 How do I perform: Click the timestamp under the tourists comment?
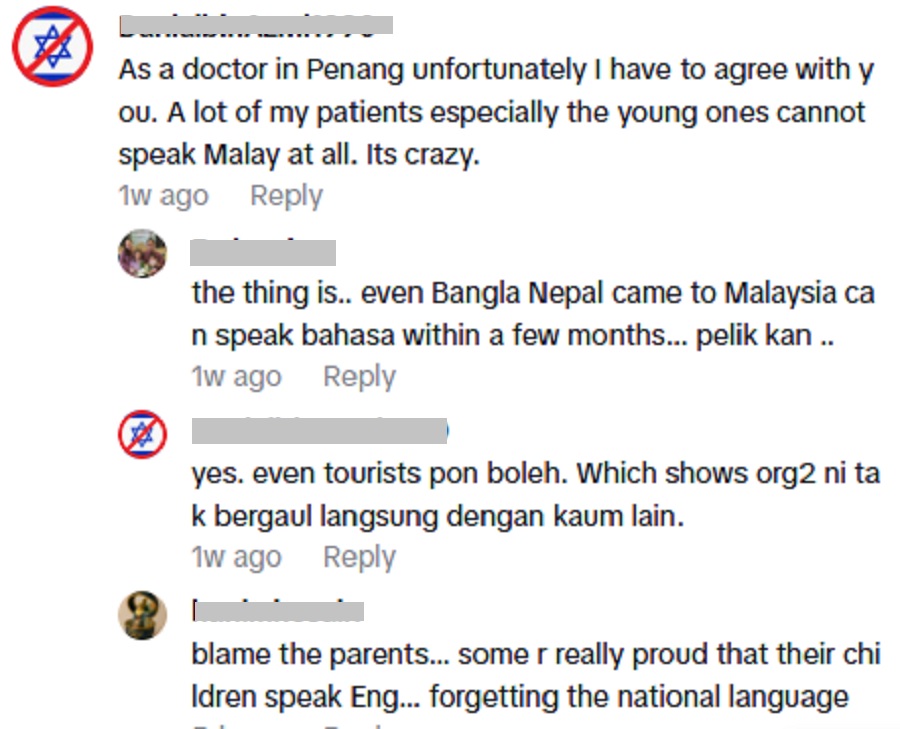(x=236, y=557)
